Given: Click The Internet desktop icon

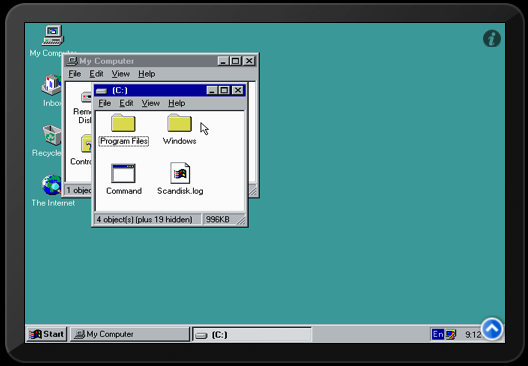Looking at the screenshot, I should click(51, 185).
